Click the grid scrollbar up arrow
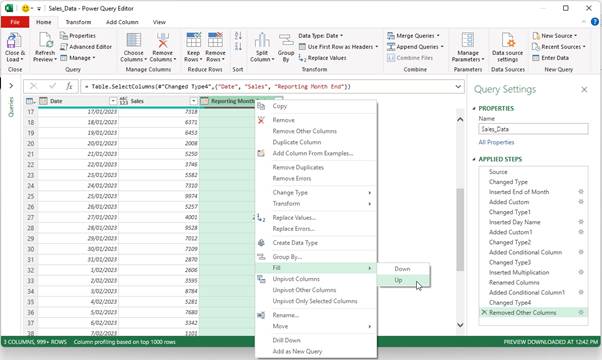This screenshot has height=360, width=602. [460, 119]
